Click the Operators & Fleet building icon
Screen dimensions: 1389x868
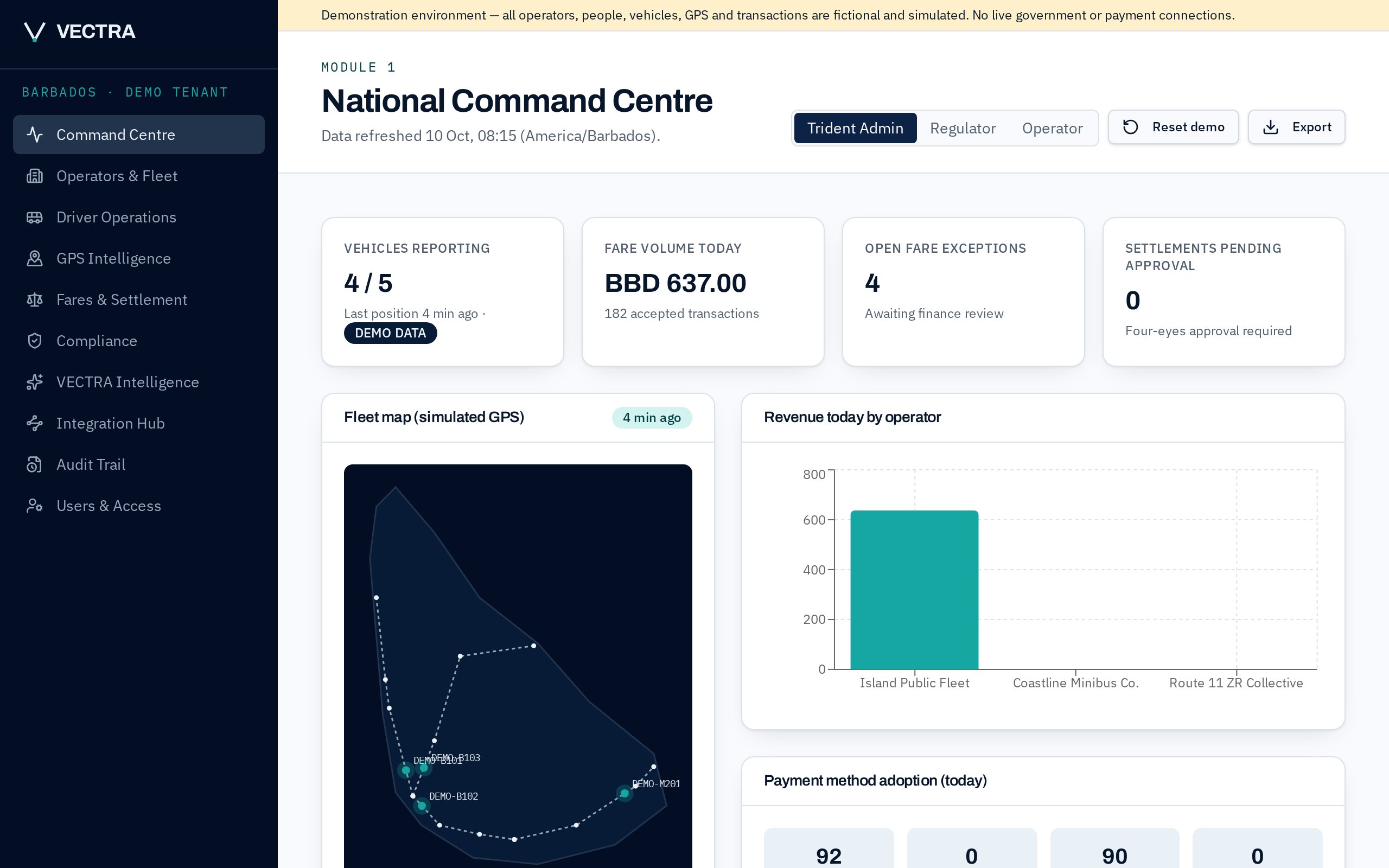35,176
